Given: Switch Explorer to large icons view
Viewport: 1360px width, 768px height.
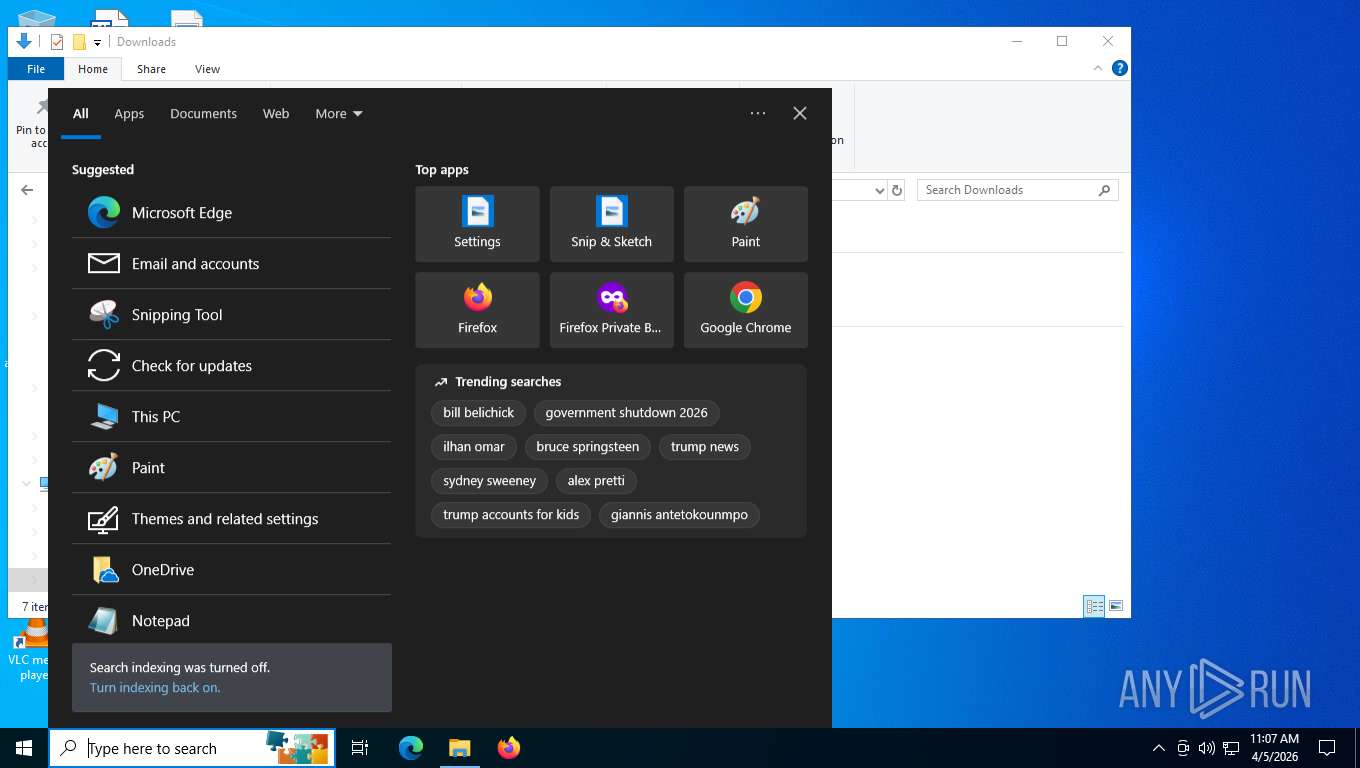Looking at the screenshot, I should [x=1116, y=606].
